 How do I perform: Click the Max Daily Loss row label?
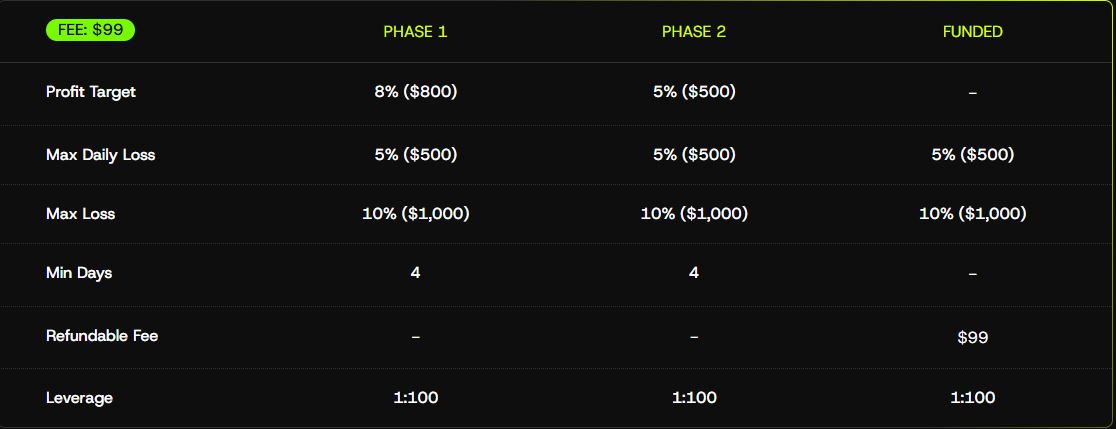tap(100, 155)
